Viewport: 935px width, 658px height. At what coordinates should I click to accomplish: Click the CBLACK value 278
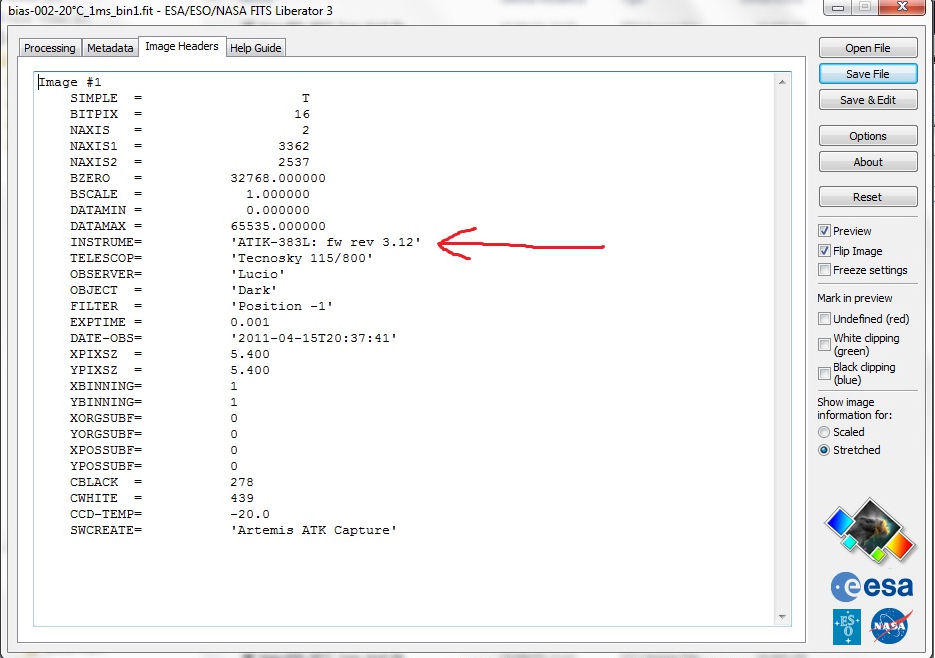pos(242,482)
